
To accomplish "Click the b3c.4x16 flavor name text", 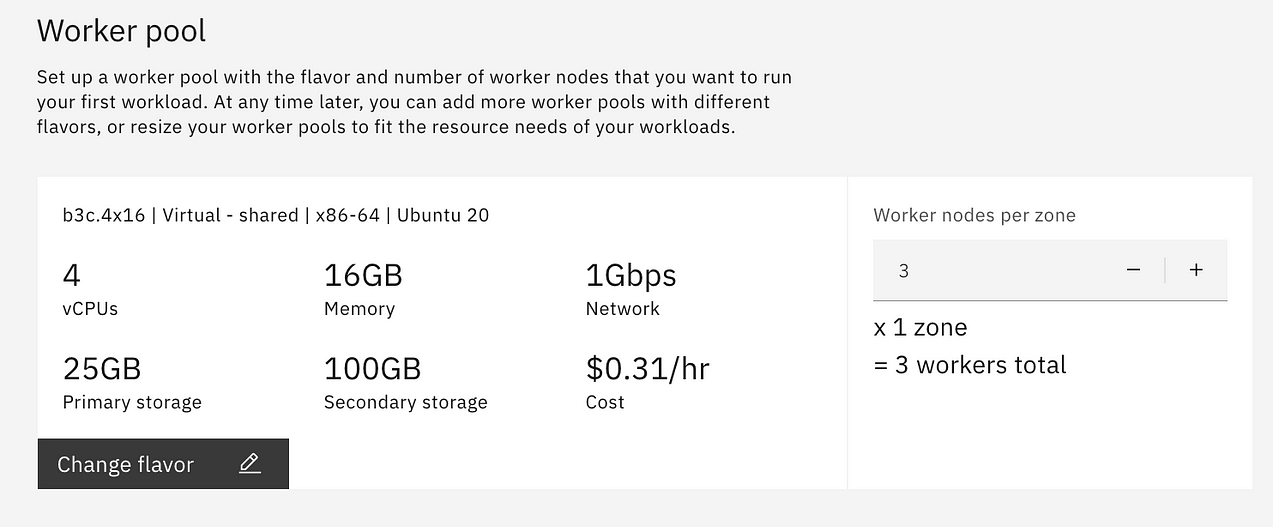I will tap(103, 215).
